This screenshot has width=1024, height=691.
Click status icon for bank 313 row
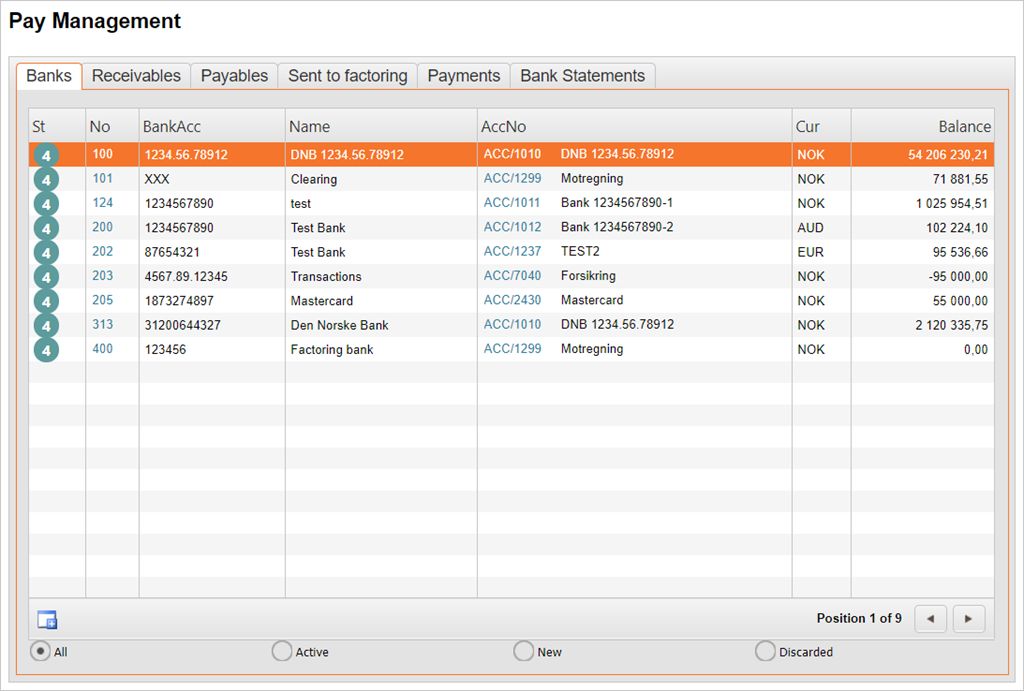(46, 326)
